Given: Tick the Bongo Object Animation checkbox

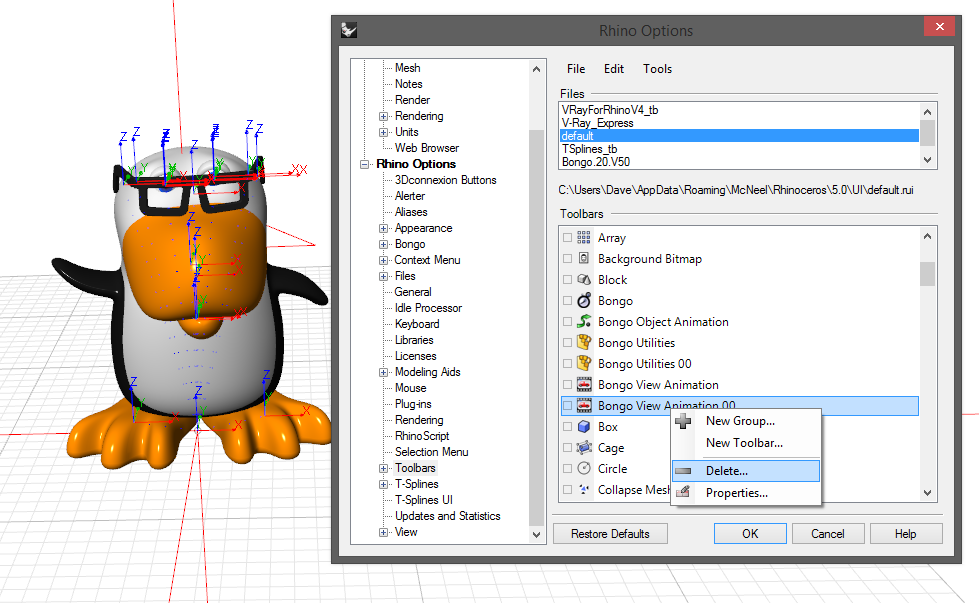Looking at the screenshot, I should [567, 321].
